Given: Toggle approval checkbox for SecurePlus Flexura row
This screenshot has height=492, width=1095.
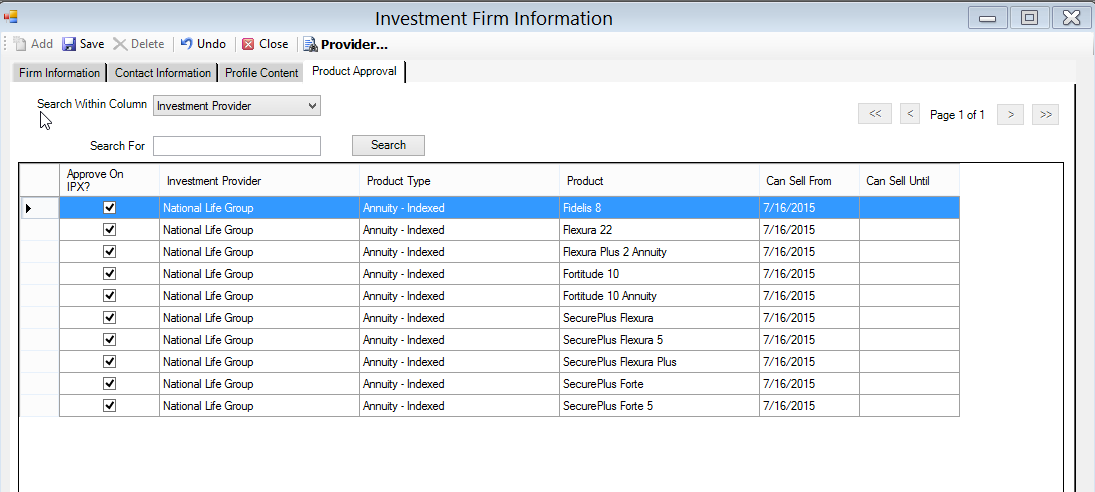Looking at the screenshot, I should tap(109, 318).
